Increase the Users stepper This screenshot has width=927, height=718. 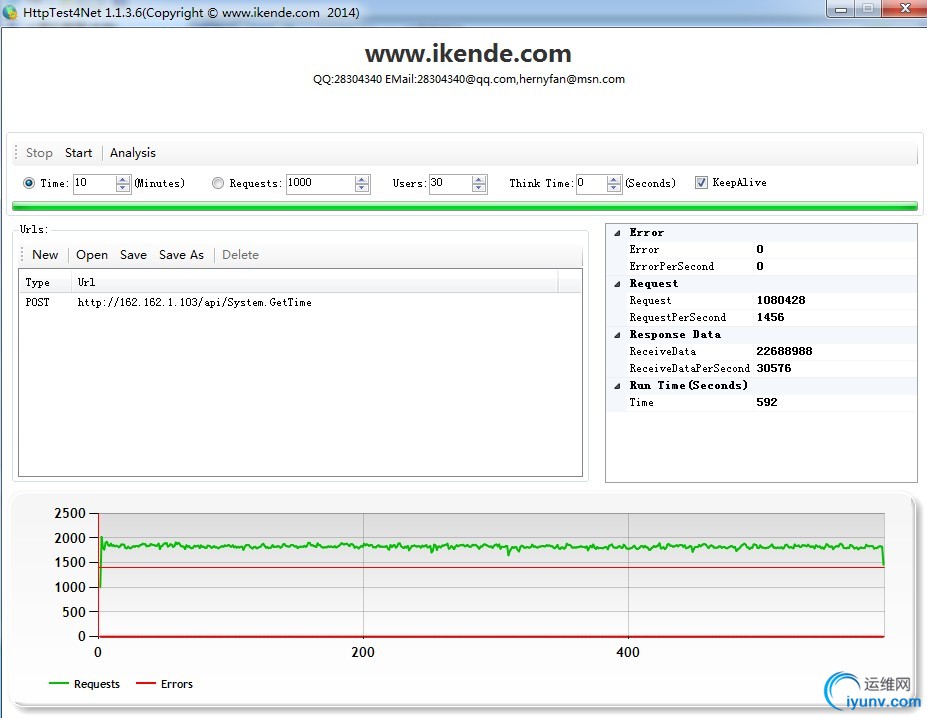tap(479, 179)
